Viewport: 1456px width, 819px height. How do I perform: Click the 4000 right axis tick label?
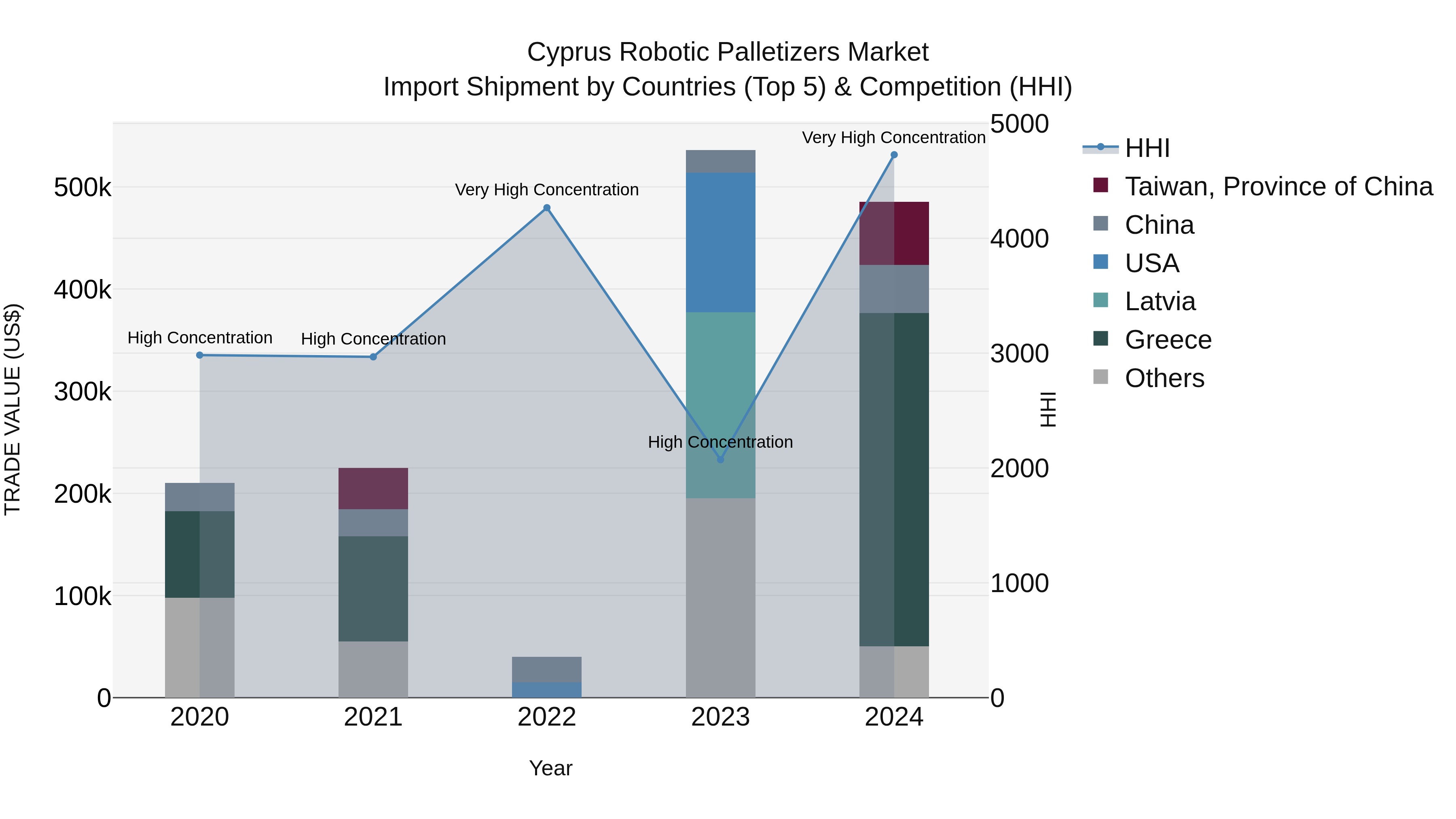coord(1020,239)
